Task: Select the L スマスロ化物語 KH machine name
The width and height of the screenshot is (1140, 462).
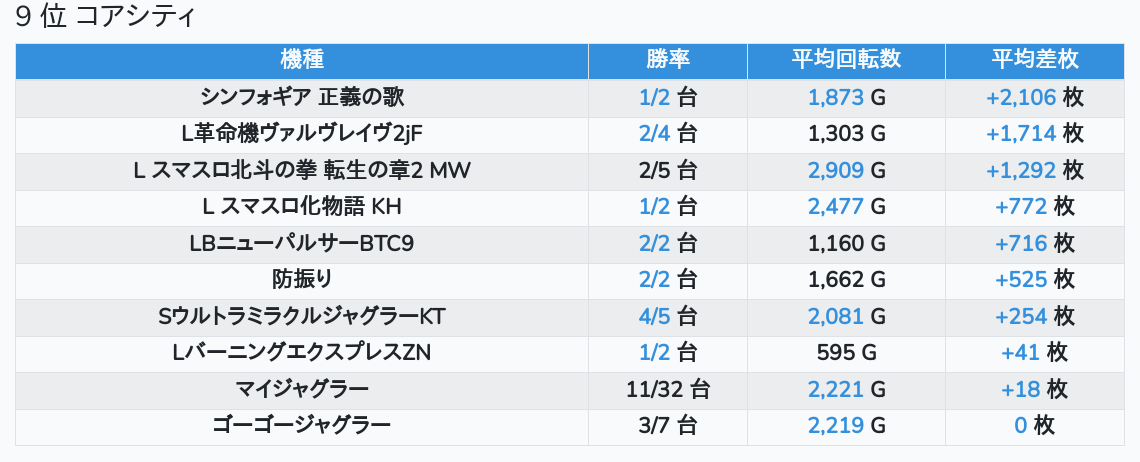Action: pyautogui.click(x=302, y=207)
